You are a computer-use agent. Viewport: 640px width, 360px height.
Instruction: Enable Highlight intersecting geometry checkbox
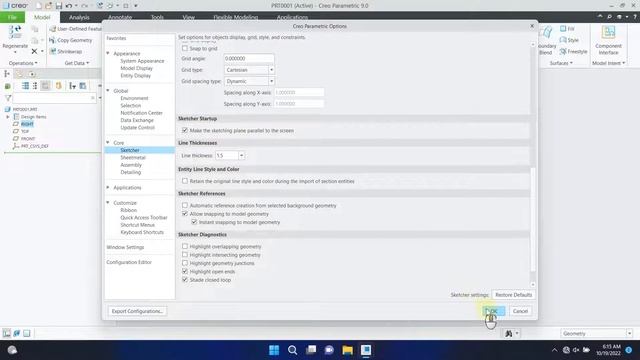click(x=185, y=255)
